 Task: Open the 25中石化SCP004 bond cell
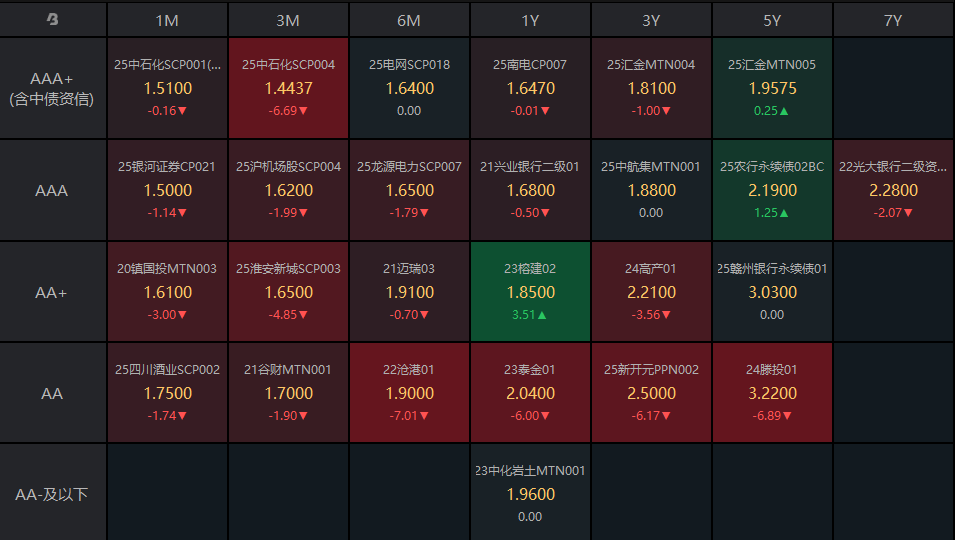(x=288, y=88)
